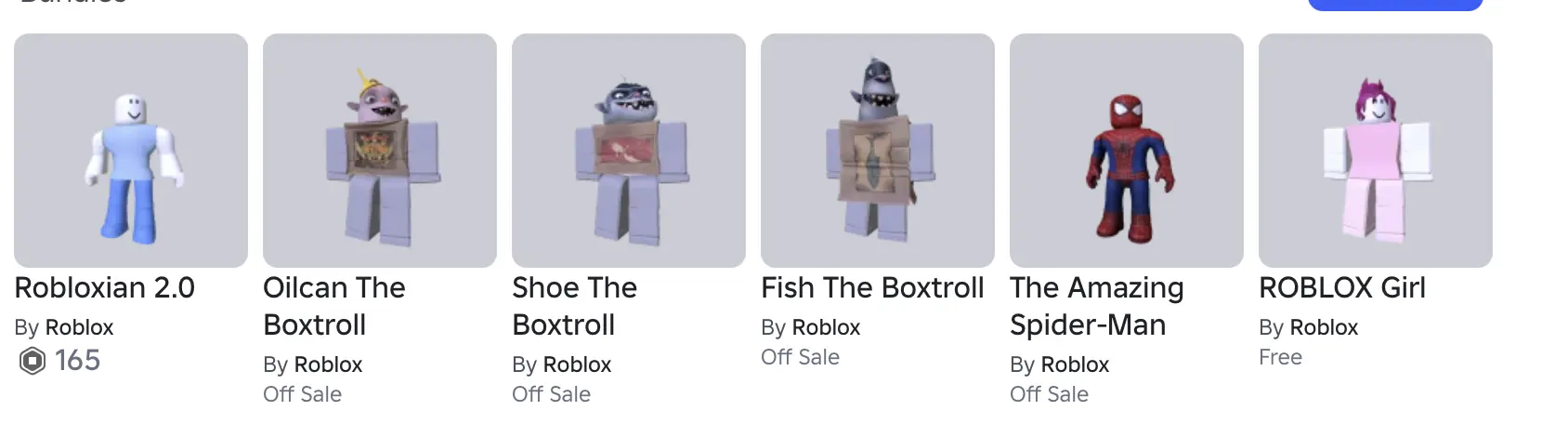This screenshot has height=437, width=1568.
Task: Select the Shoe The Boxtroll avatar image
Action: click(x=629, y=151)
